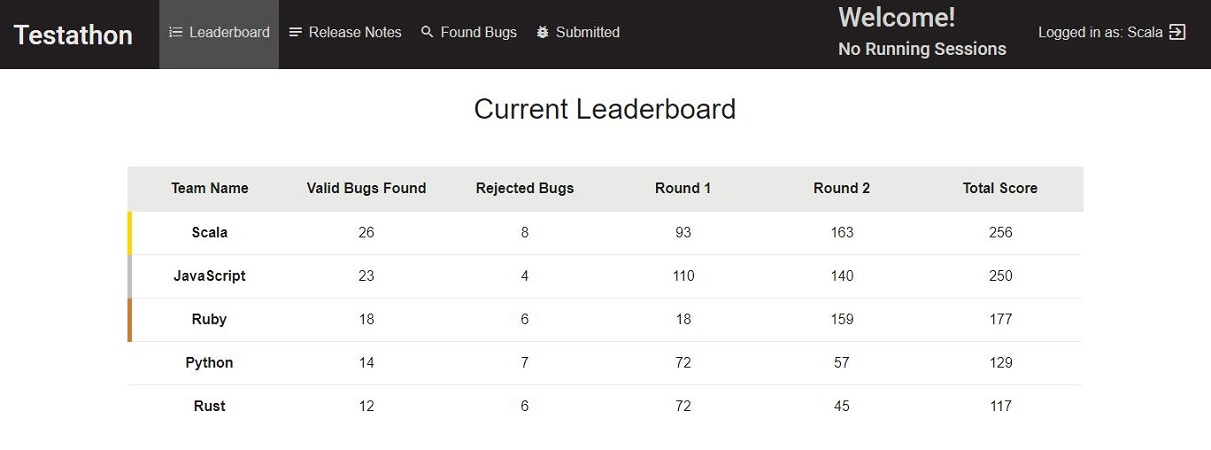Click the logout icon beside Scala
This screenshot has width=1211, height=450.
1177,32
